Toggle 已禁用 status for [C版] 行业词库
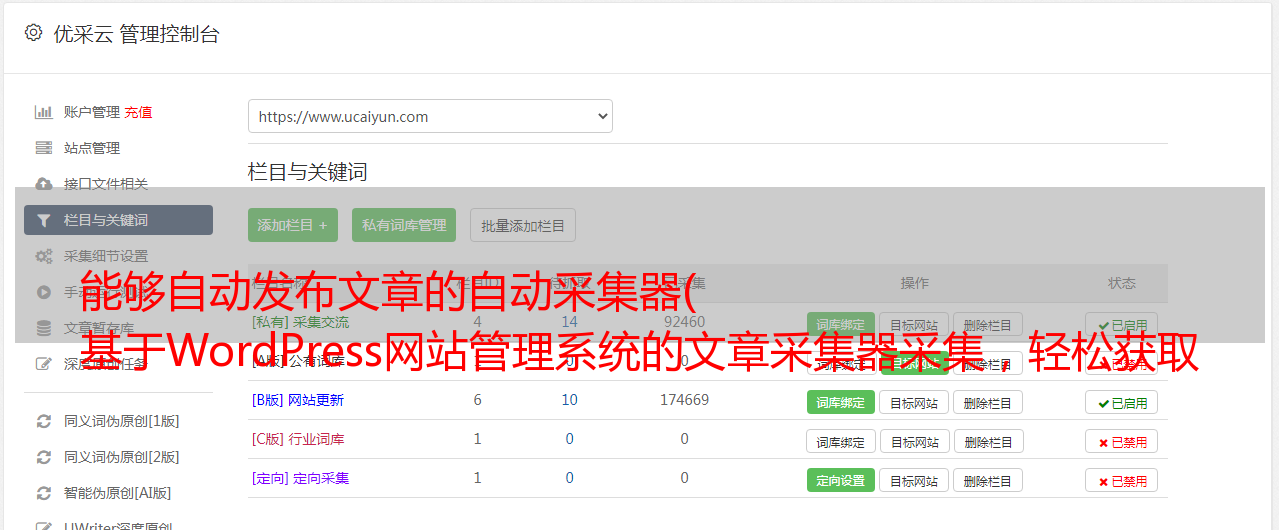The image size is (1279, 530). pos(1122,441)
